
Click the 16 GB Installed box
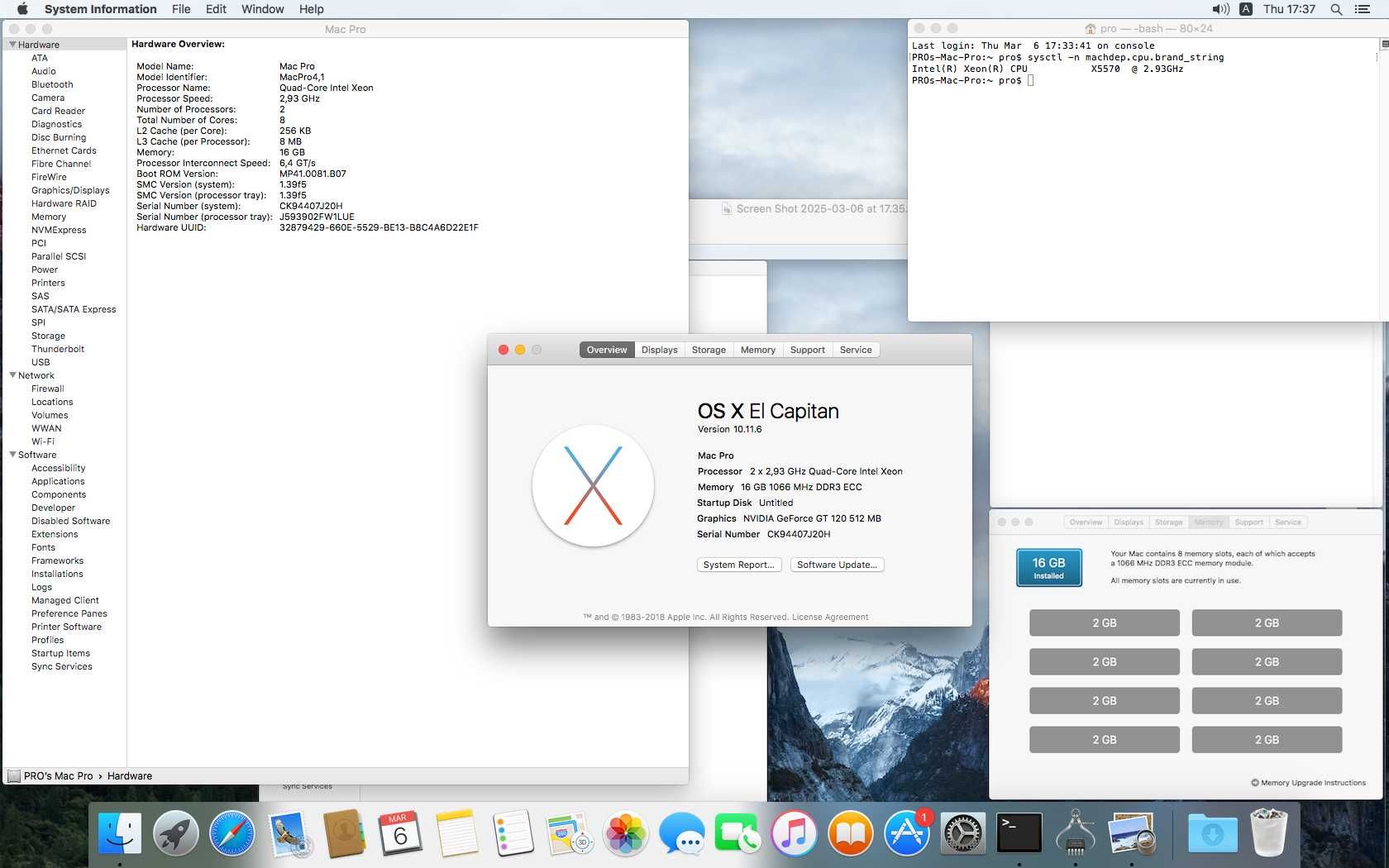tap(1048, 568)
